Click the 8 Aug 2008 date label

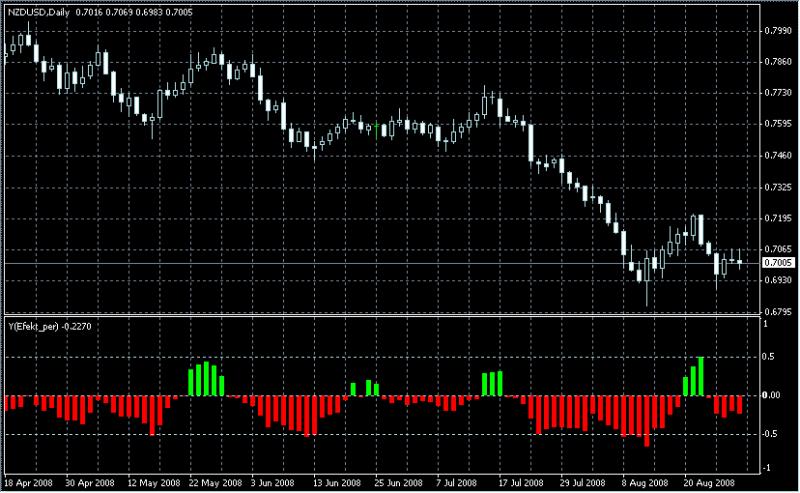pos(644,483)
